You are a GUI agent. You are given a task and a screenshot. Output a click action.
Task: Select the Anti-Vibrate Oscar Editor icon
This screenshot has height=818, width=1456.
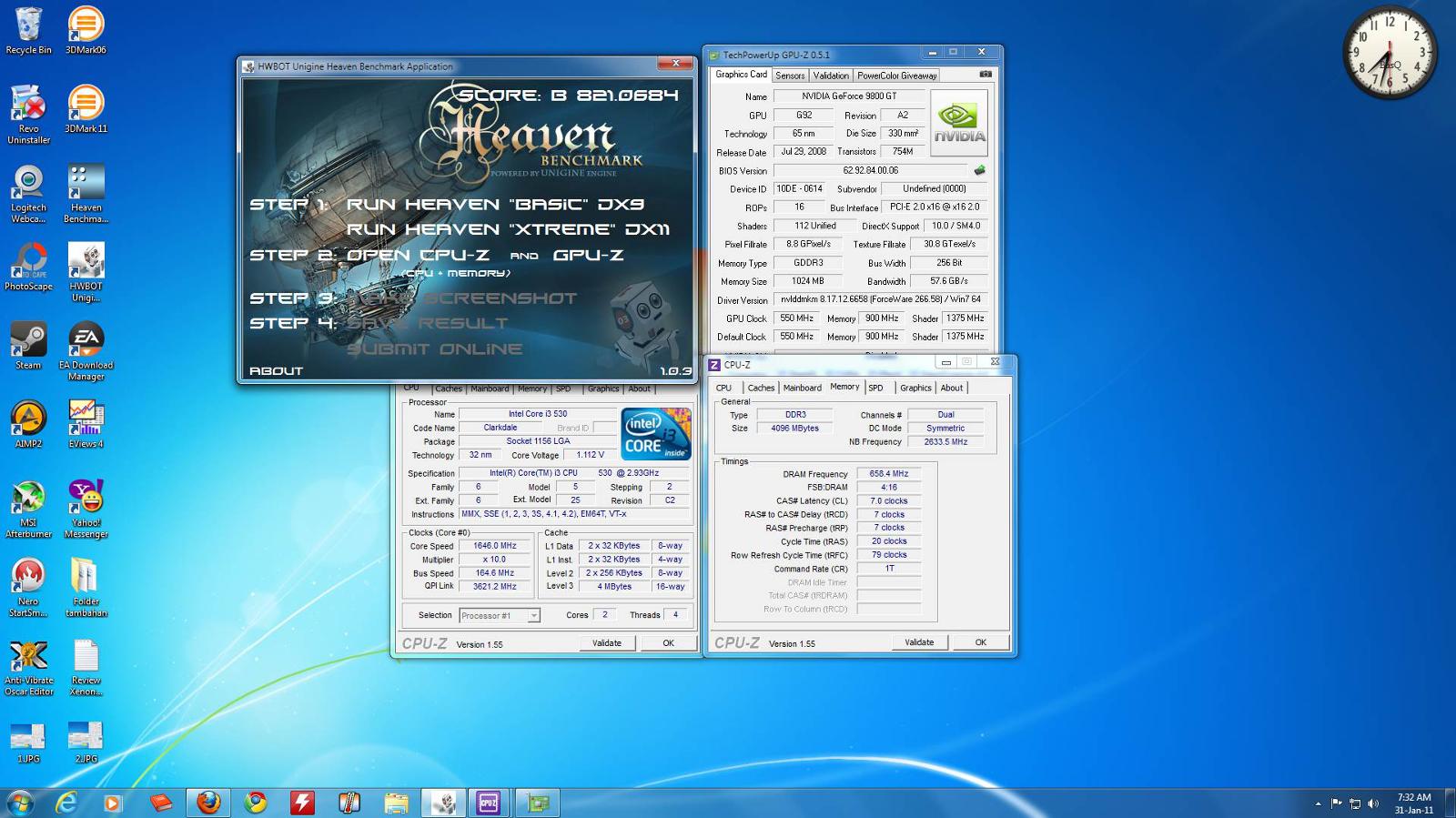point(28,667)
